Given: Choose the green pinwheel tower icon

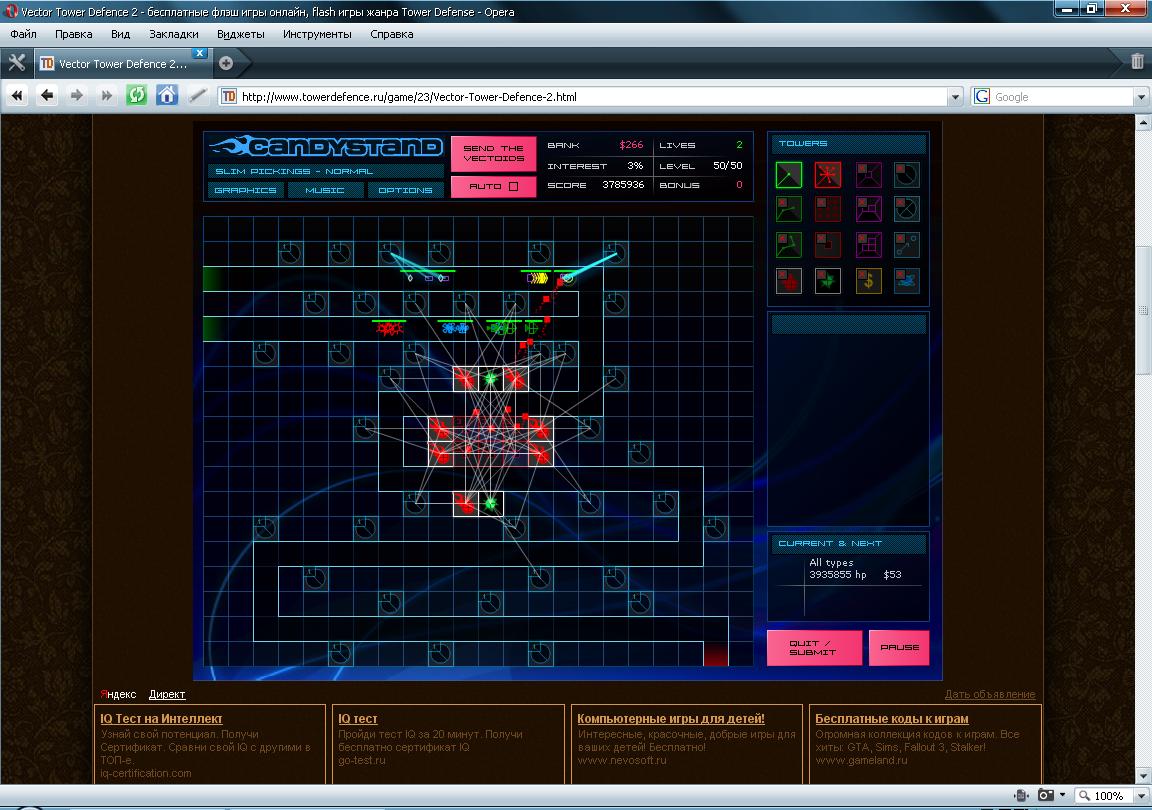Looking at the screenshot, I should click(x=828, y=281).
